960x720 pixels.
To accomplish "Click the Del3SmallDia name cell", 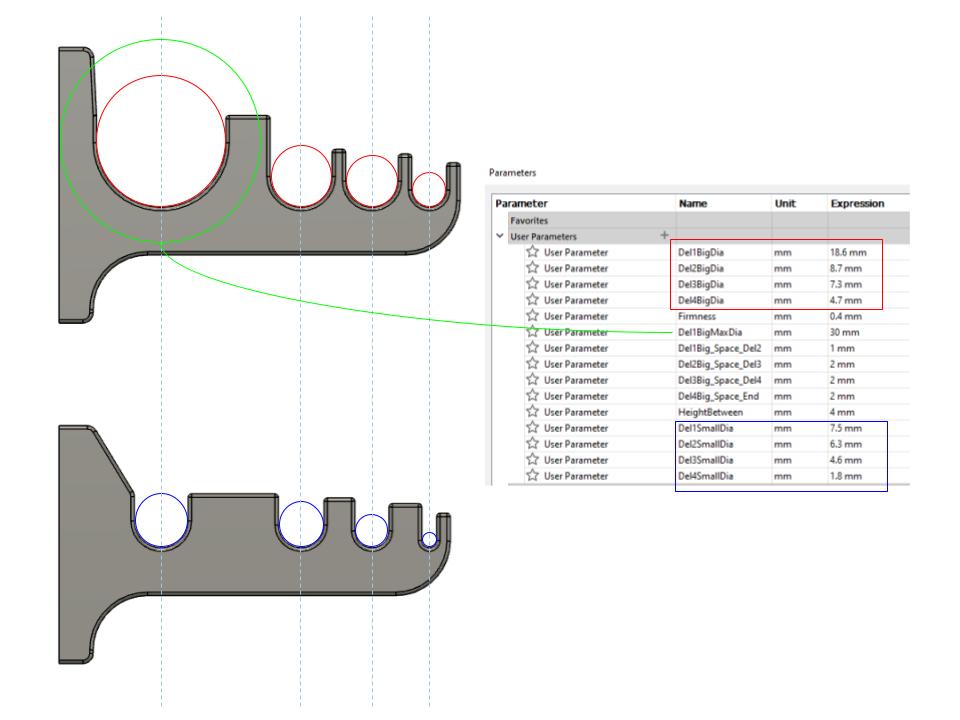I will point(705,460).
